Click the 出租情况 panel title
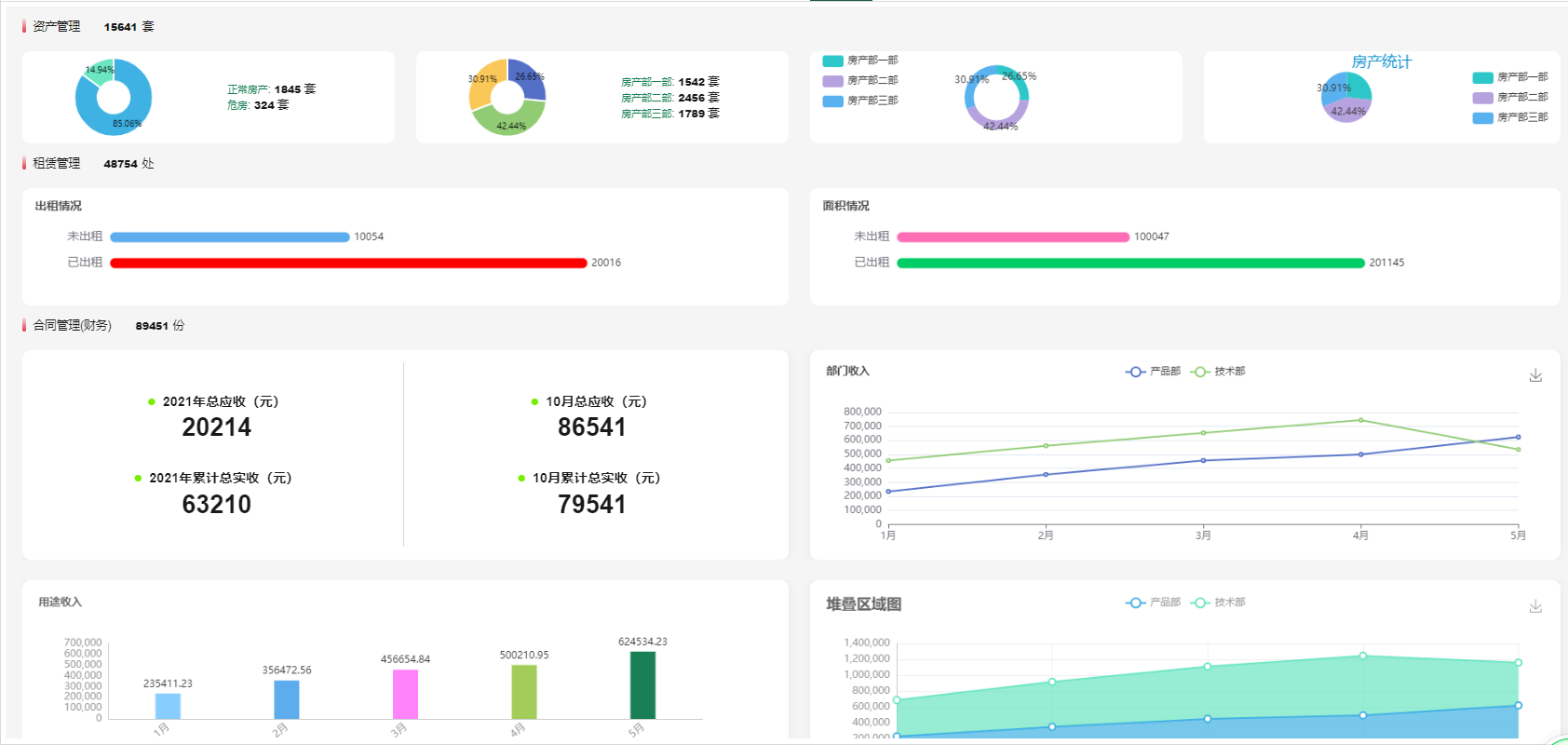The image size is (1568, 745). 59,206
